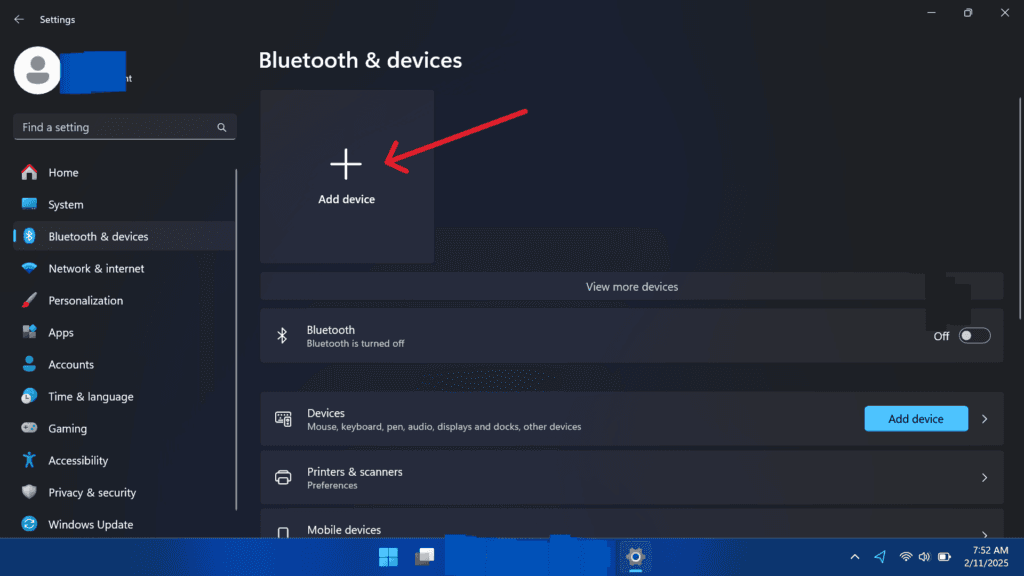Screen dimensions: 1024x576
Task: Click the Preferences text under Printers
Action: coord(332,485)
